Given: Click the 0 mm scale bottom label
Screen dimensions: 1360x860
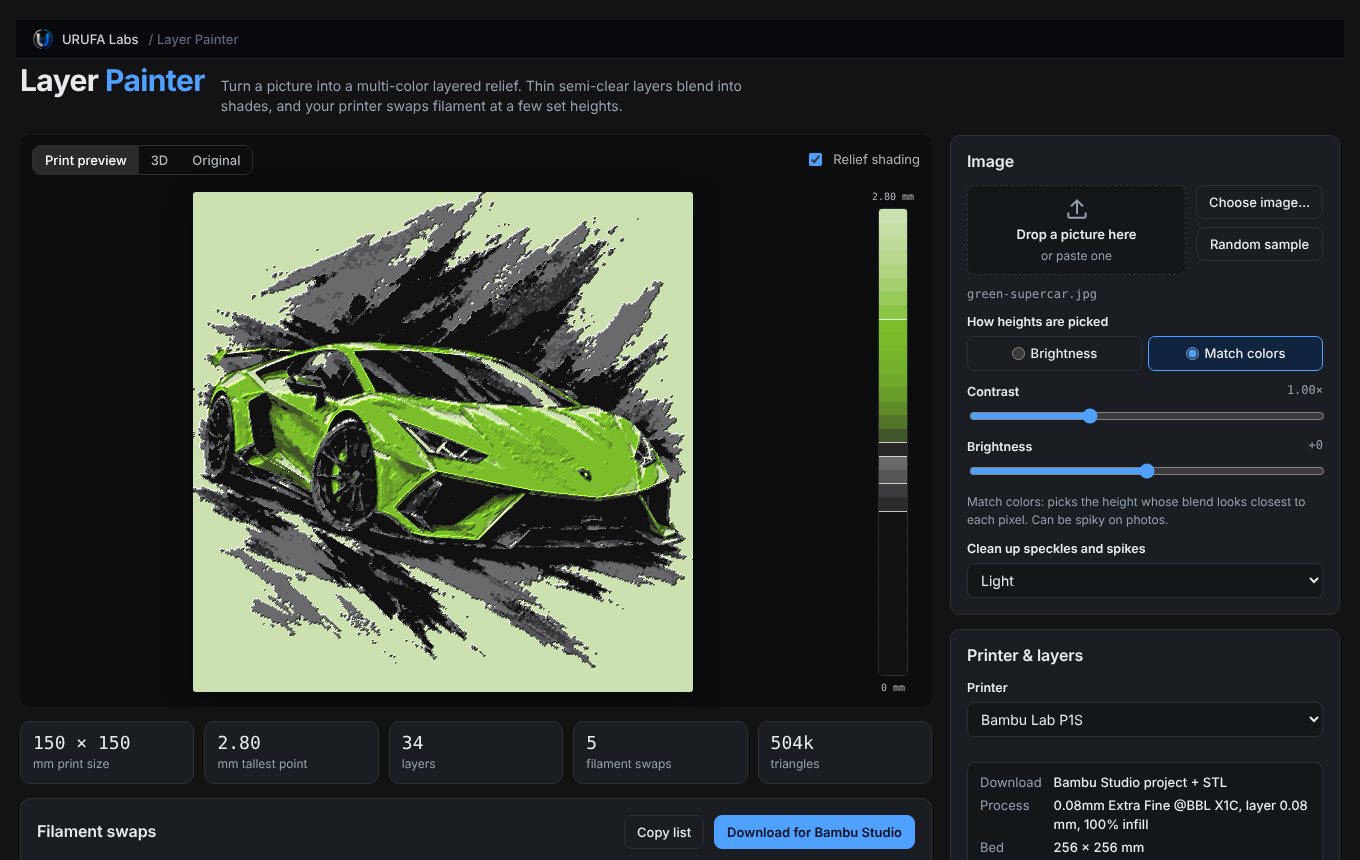Looking at the screenshot, I should click(x=893, y=688).
